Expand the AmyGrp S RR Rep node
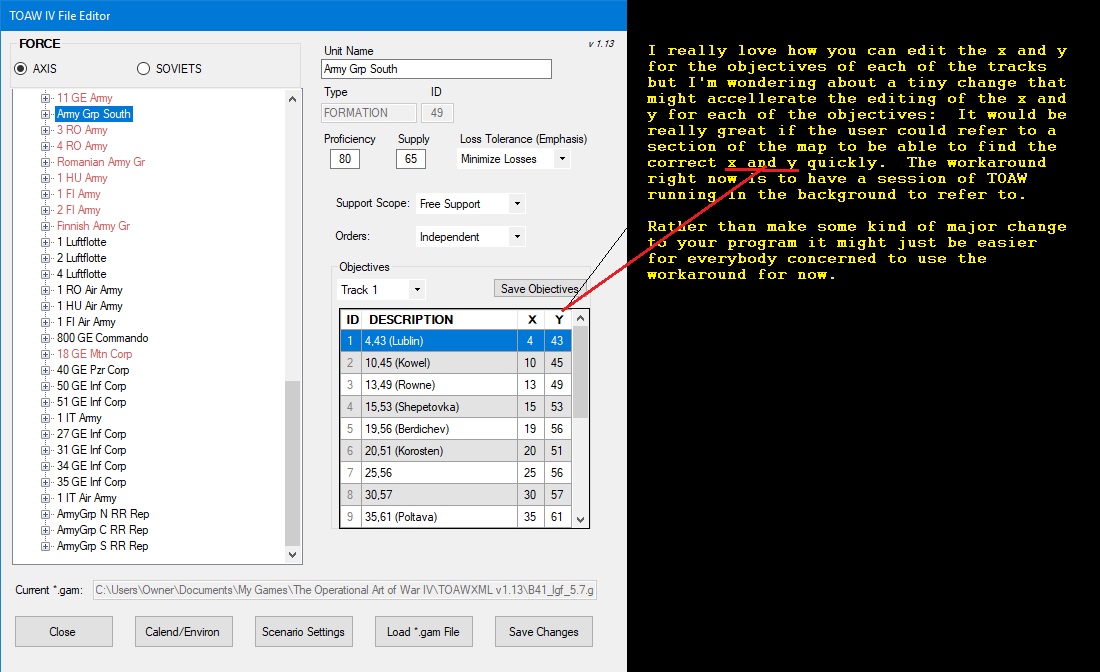1100x672 pixels. (46, 546)
